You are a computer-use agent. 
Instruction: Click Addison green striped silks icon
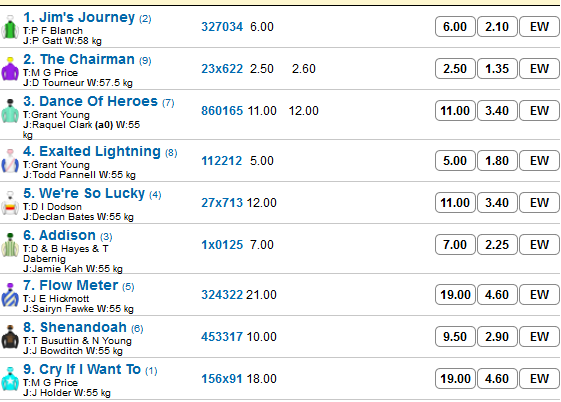[10, 245]
